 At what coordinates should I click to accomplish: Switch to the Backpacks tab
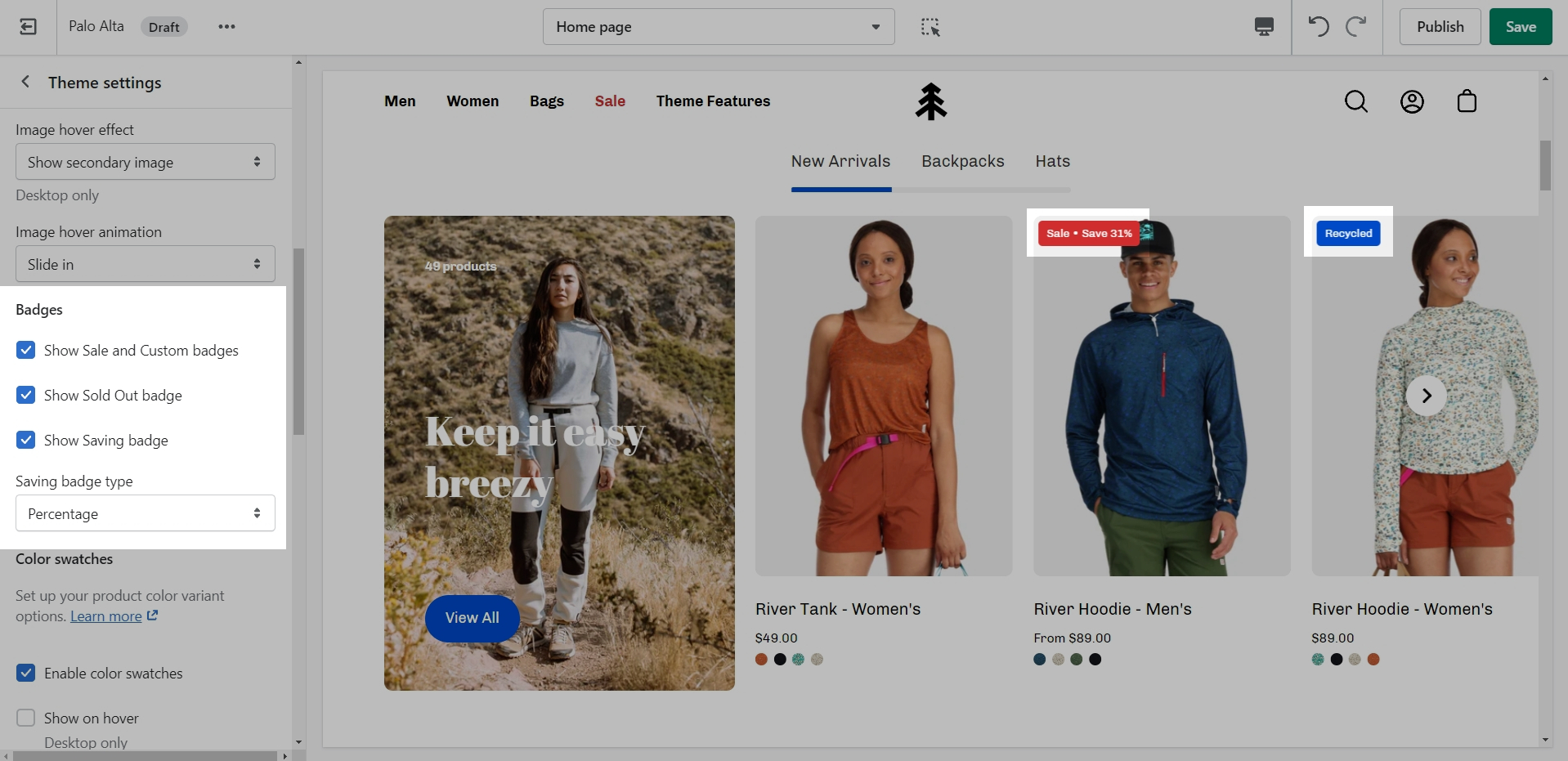pos(962,161)
